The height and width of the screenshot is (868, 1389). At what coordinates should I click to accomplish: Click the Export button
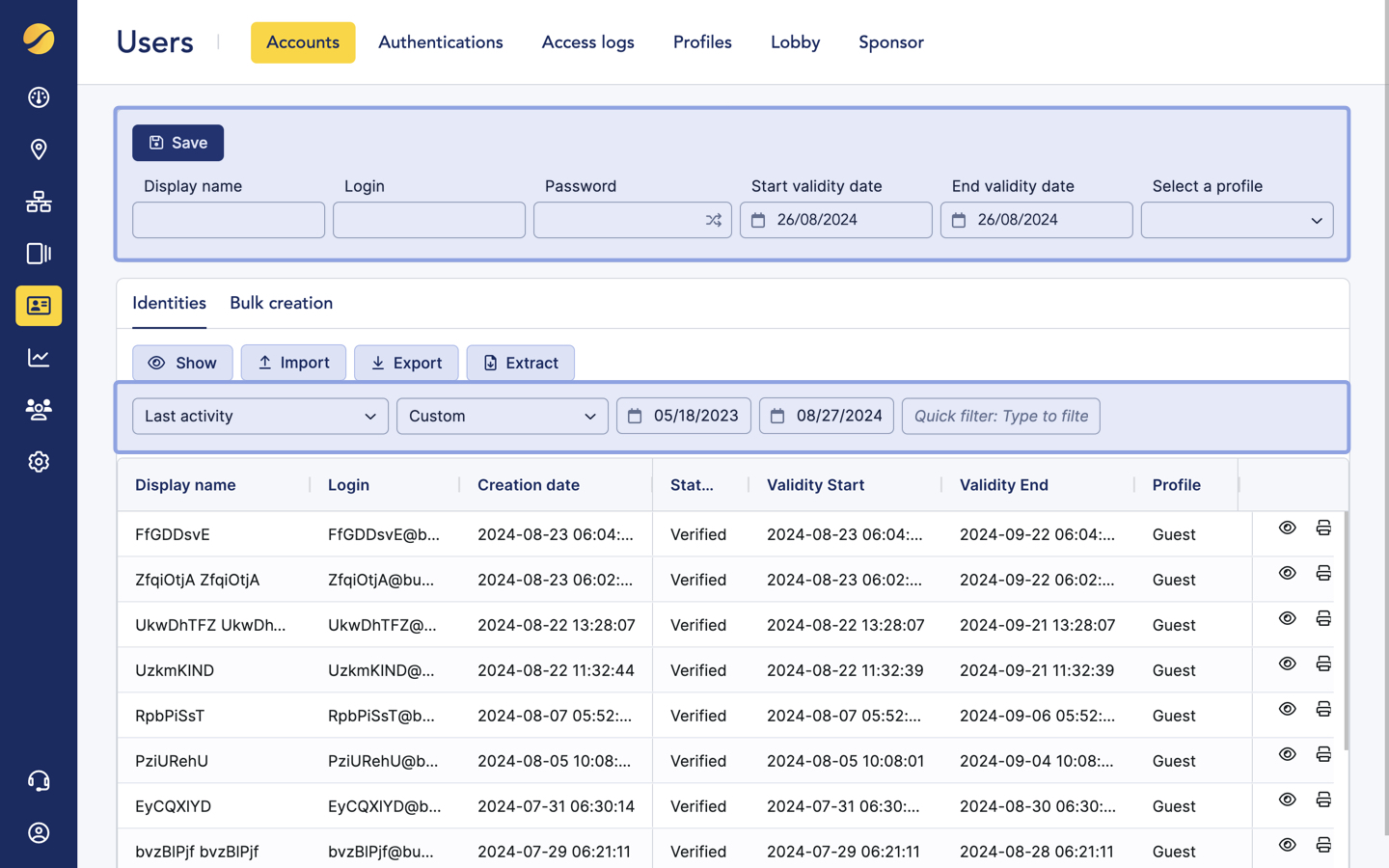(406, 363)
